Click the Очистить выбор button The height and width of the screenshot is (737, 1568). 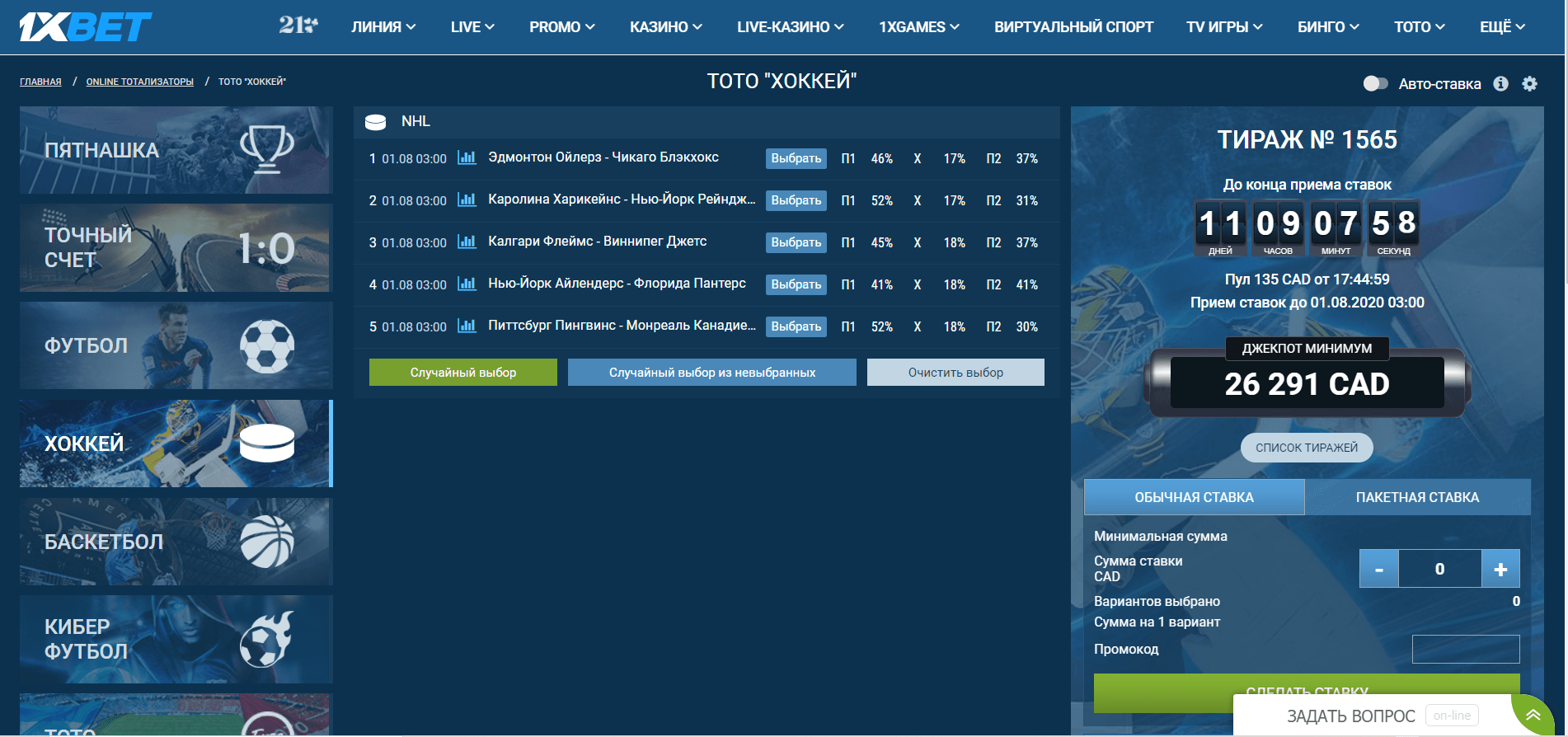pyautogui.click(x=955, y=372)
